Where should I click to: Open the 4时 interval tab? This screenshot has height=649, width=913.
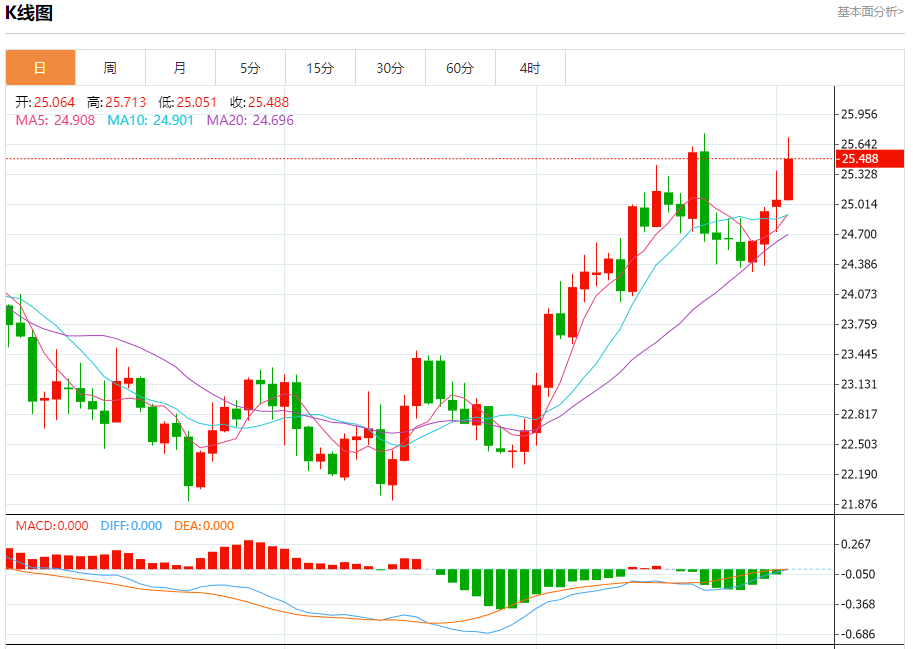[x=530, y=68]
